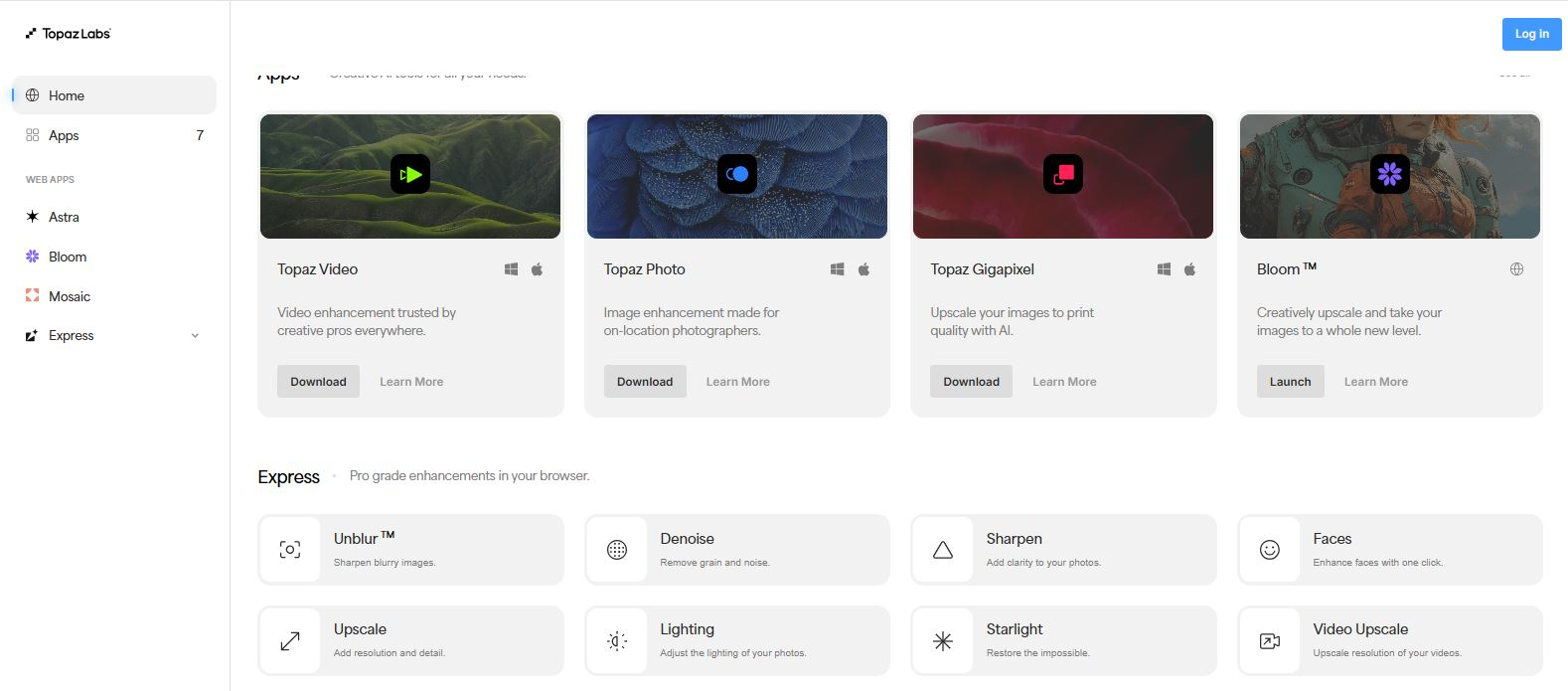Select the Starlight asterisk icon
This screenshot has height=691, width=1568.
point(943,641)
